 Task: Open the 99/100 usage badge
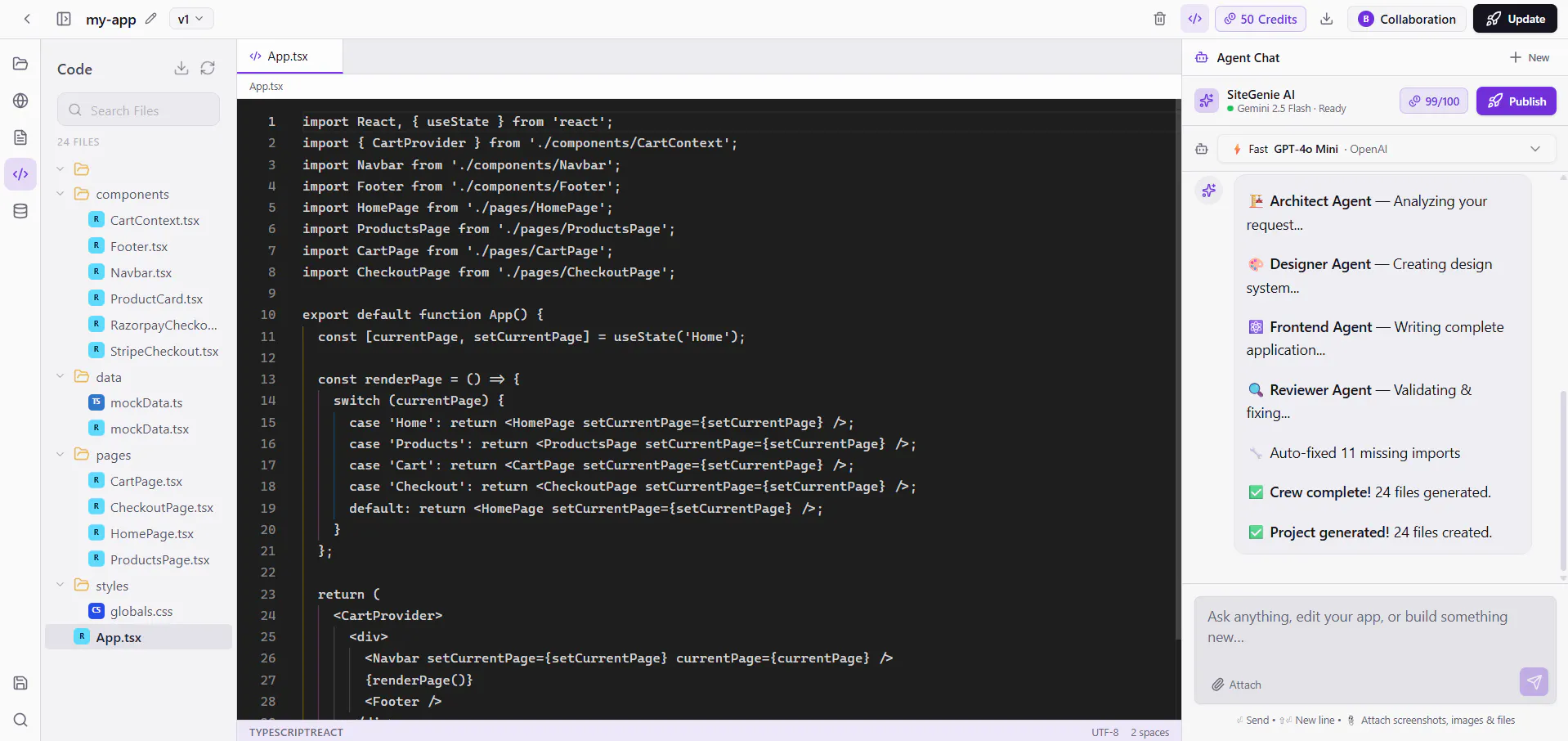[1434, 101]
